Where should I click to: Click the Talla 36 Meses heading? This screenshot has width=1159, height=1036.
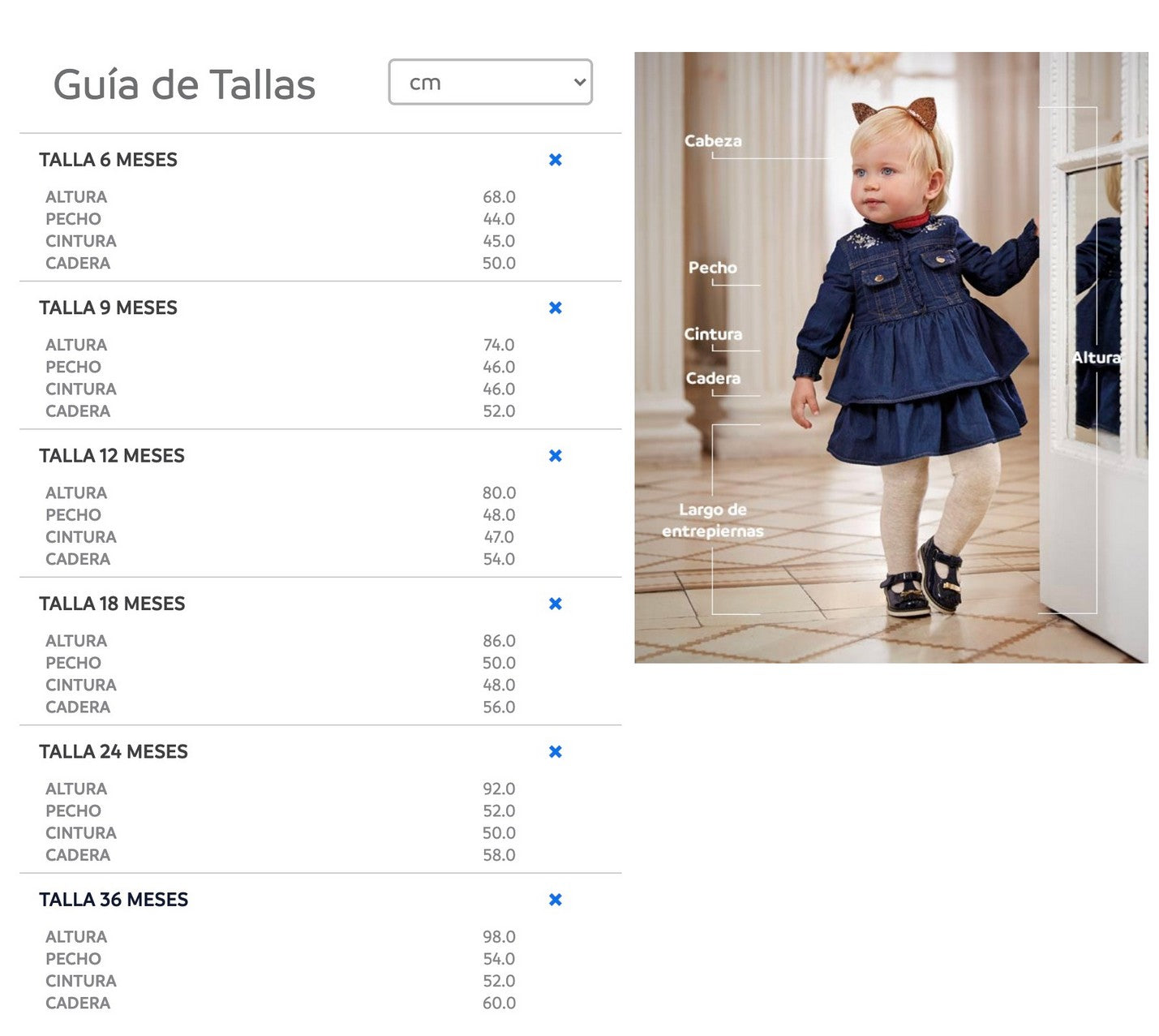(114, 900)
